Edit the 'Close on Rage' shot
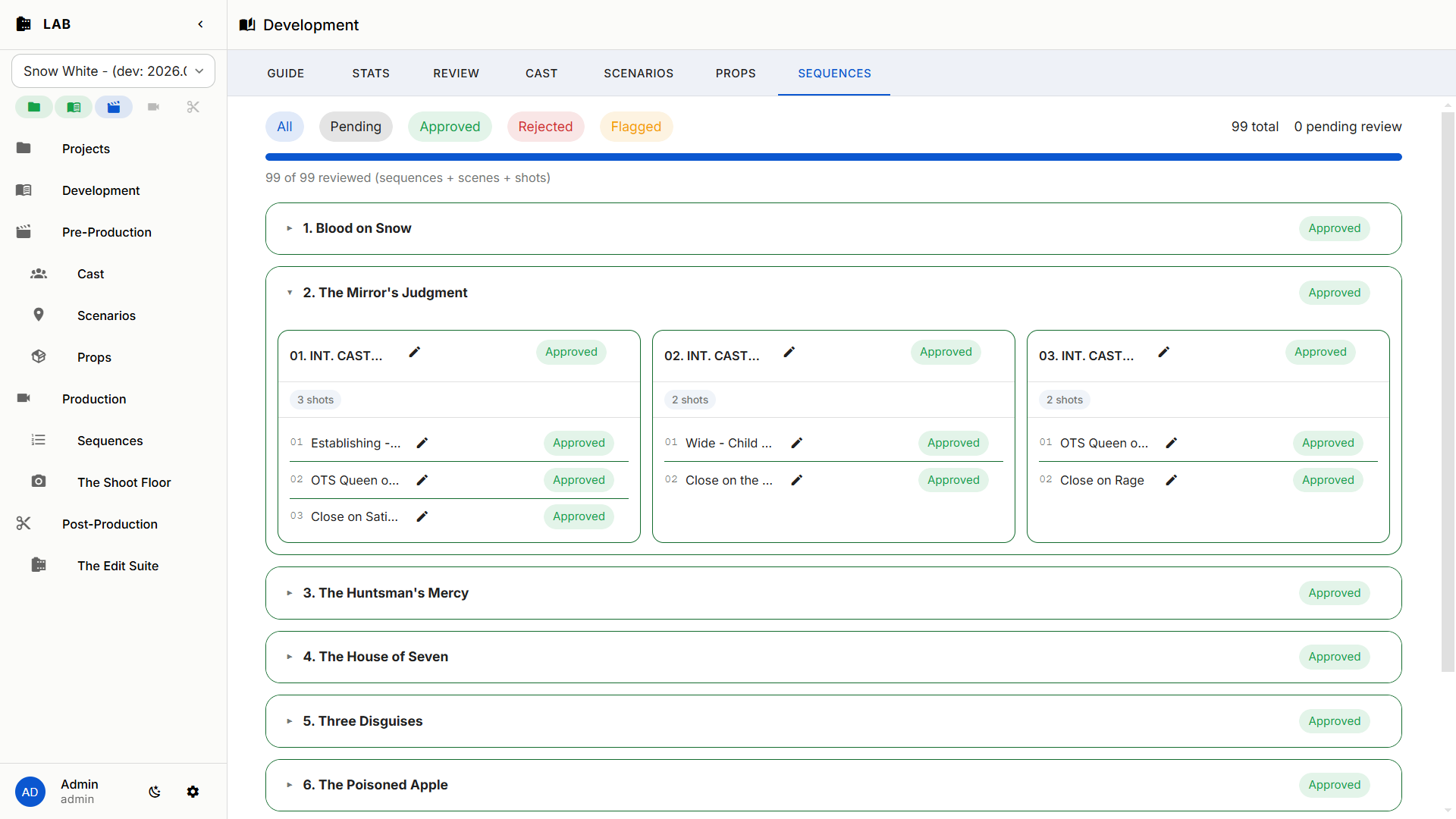 (x=1171, y=480)
